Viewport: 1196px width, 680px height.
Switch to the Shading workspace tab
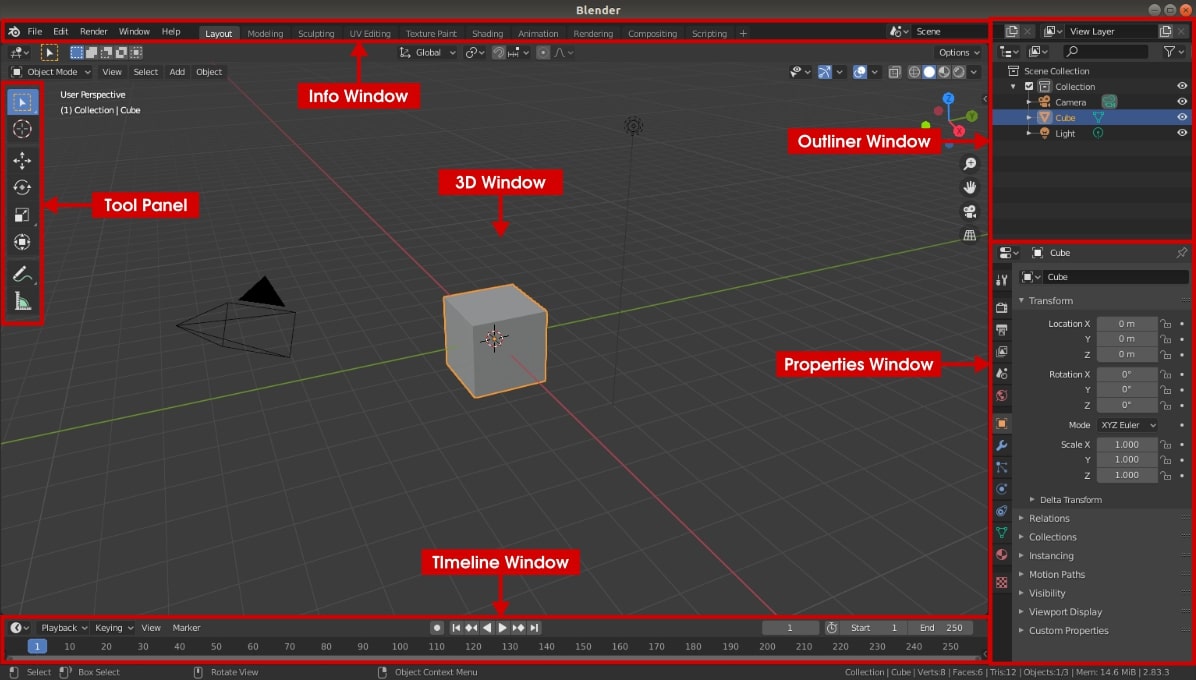[x=487, y=34]
